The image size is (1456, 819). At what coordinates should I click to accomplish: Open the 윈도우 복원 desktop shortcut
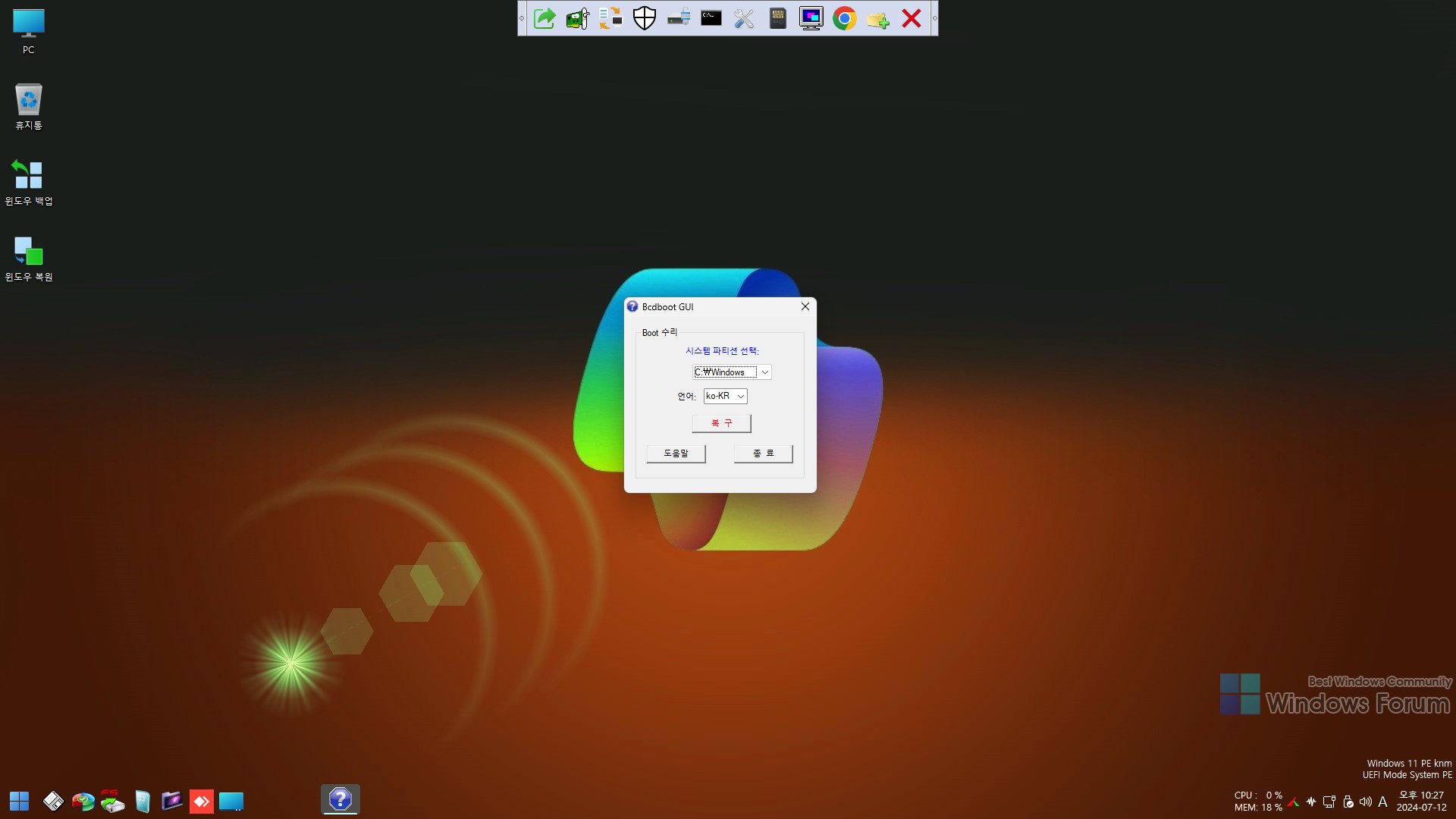point(29,259)
